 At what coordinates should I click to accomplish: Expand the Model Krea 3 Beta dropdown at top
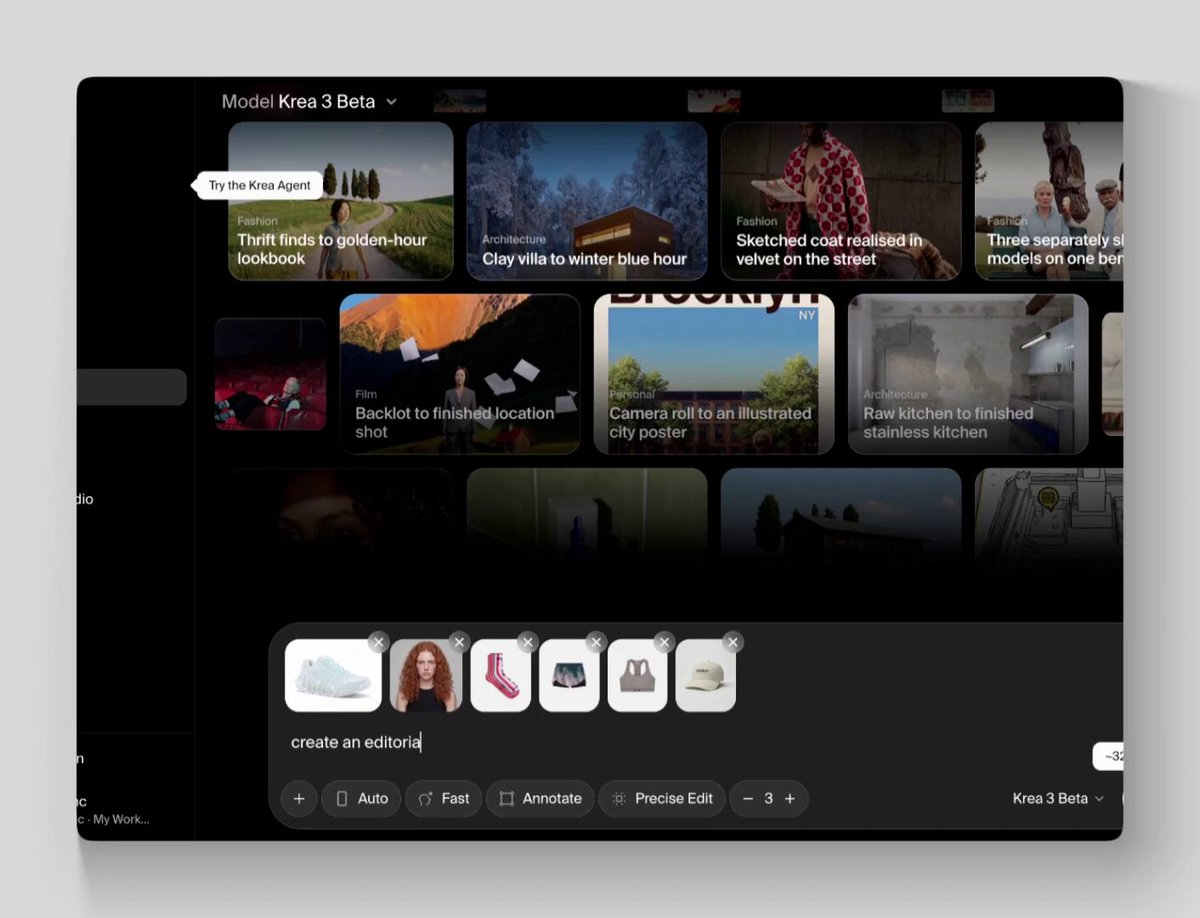(x=310, y=101)
